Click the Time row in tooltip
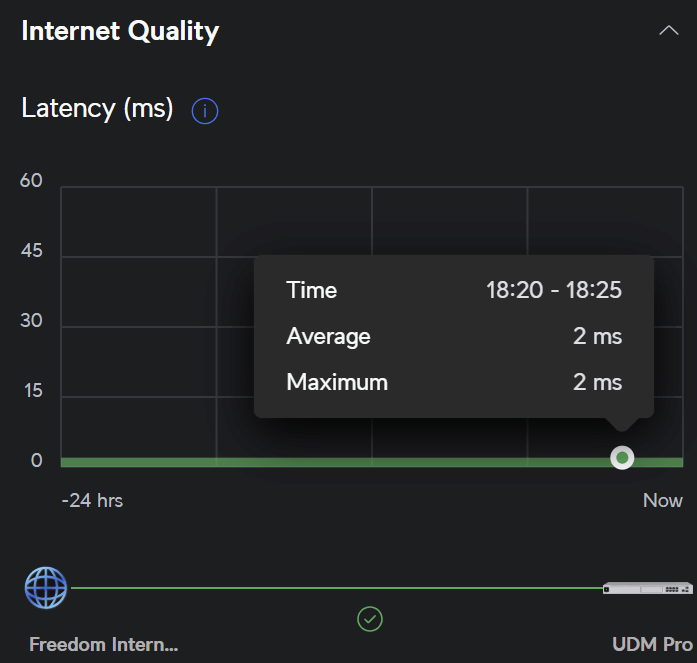Screen dimensions: 697x663 454,290
